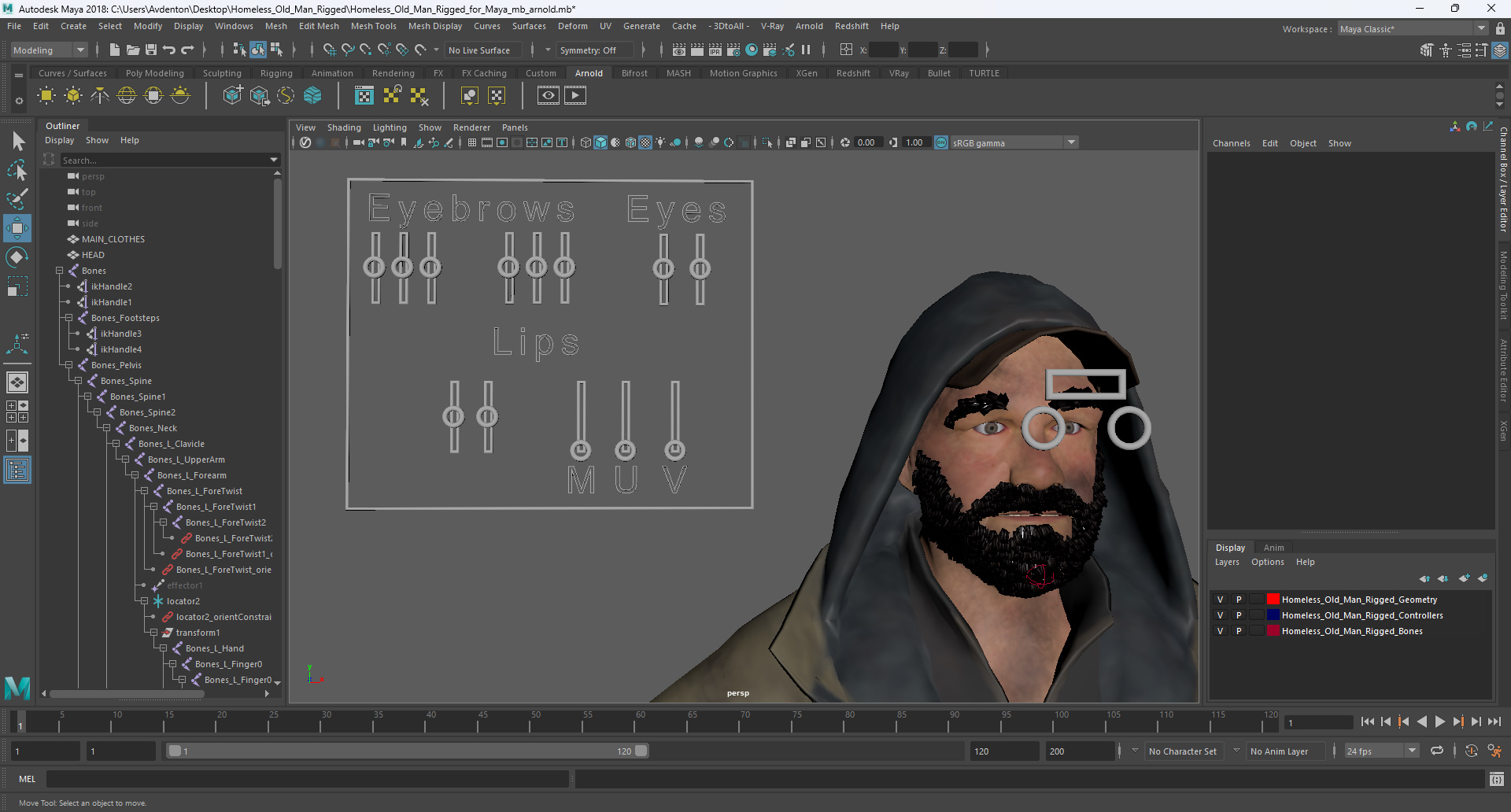1511x812 pixels.
Task: Open the No Character Set dropdown
Action: (x=1183, y=751)
